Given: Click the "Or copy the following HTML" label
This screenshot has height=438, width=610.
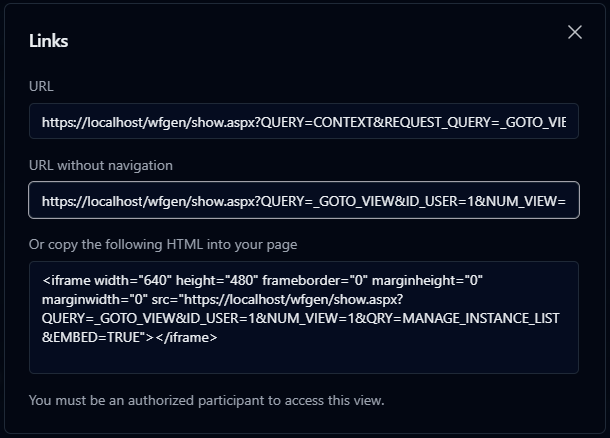Looking at the screenshot, I should pos(163,243).
